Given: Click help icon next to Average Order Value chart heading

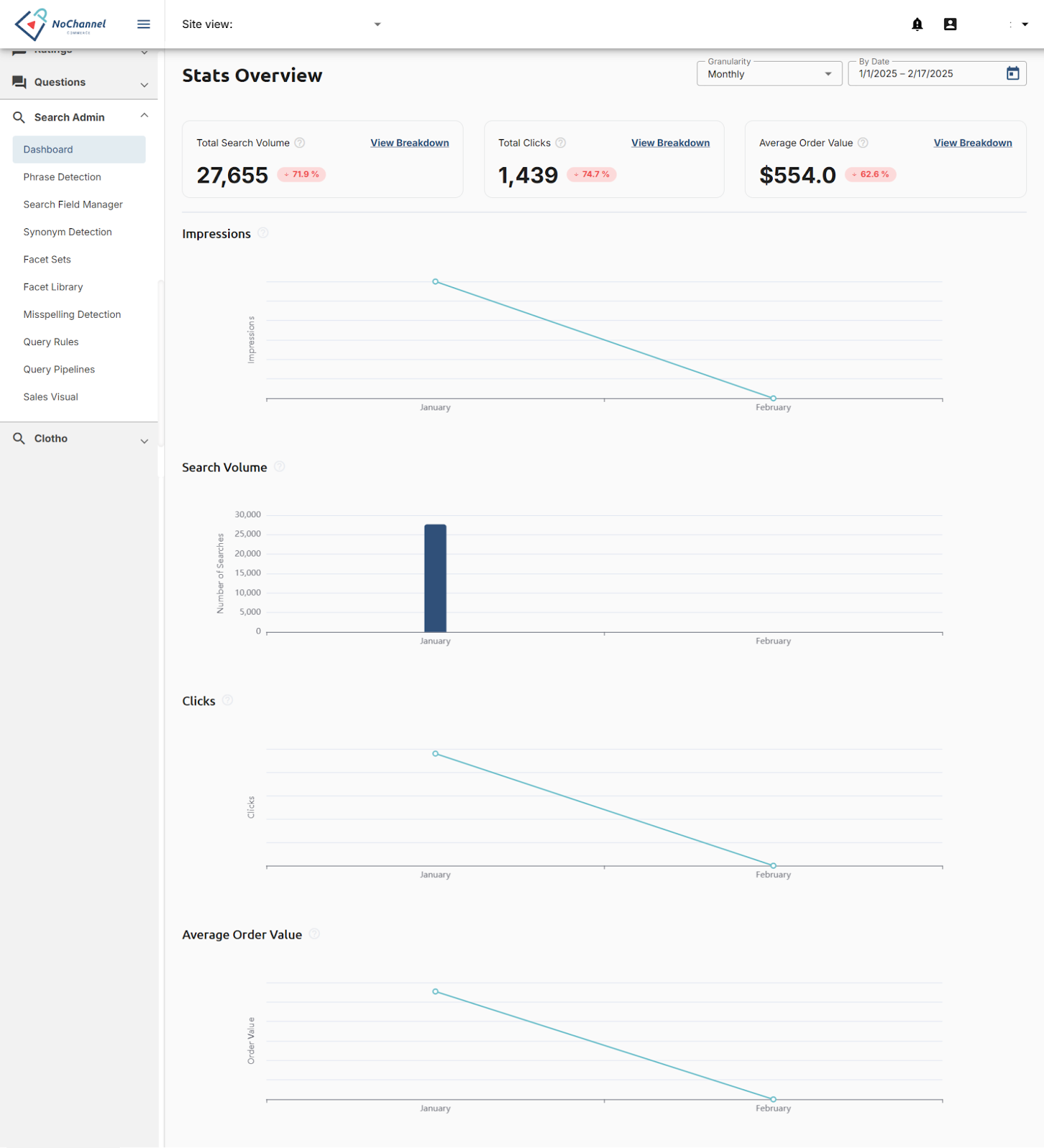Looking at the screenshot, I should (314, 933).
